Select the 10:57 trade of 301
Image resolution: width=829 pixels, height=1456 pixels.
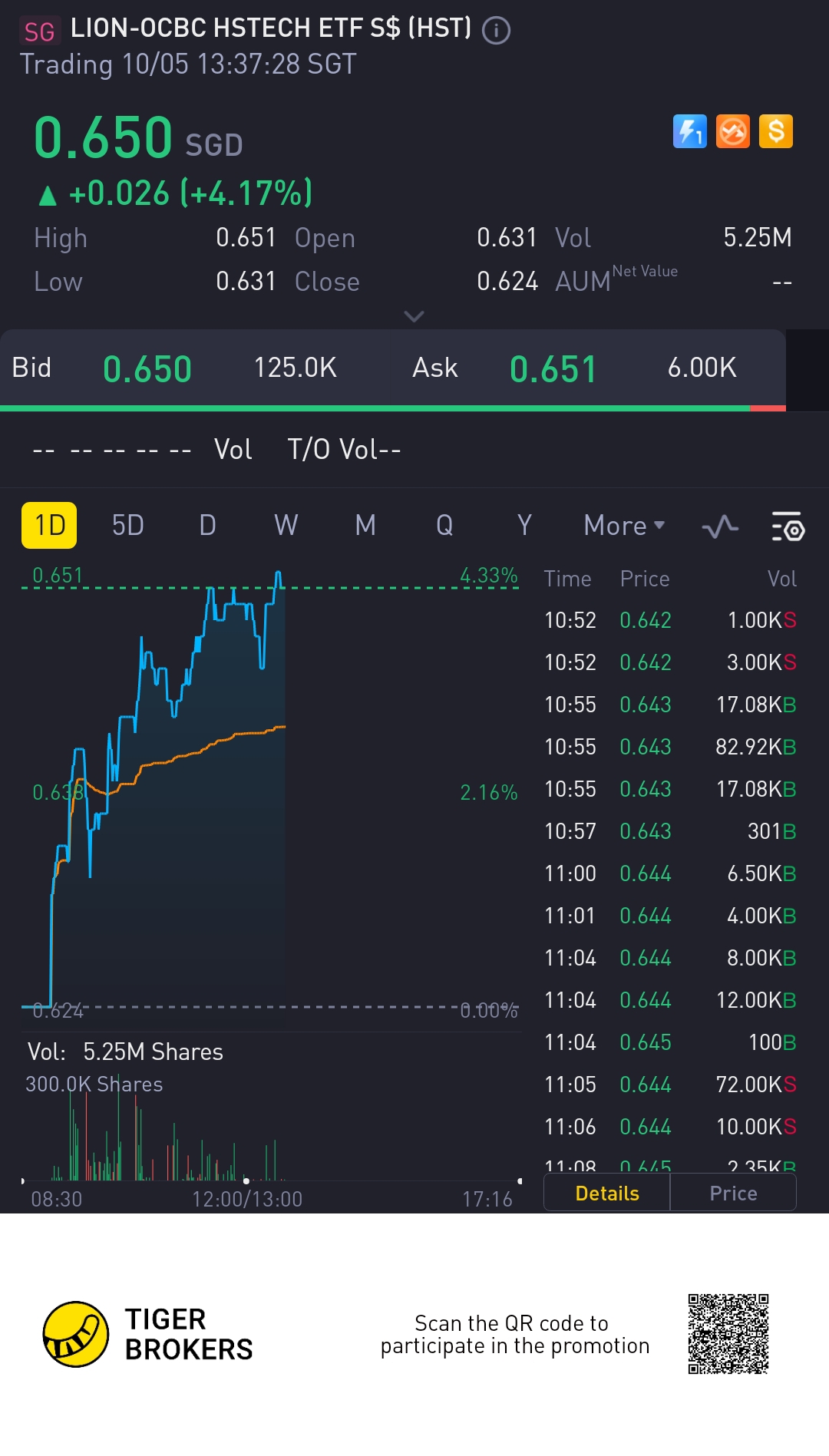(670, 831)
